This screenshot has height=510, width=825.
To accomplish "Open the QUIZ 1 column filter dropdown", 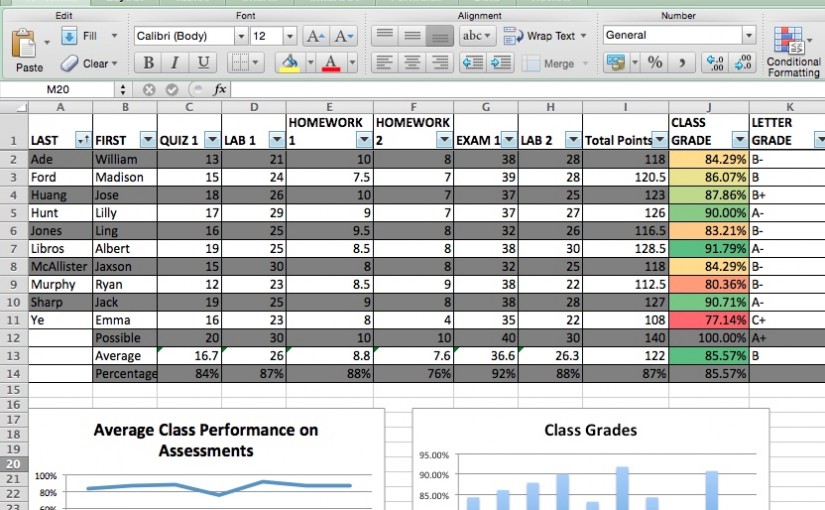I will [x=211, y=140].
